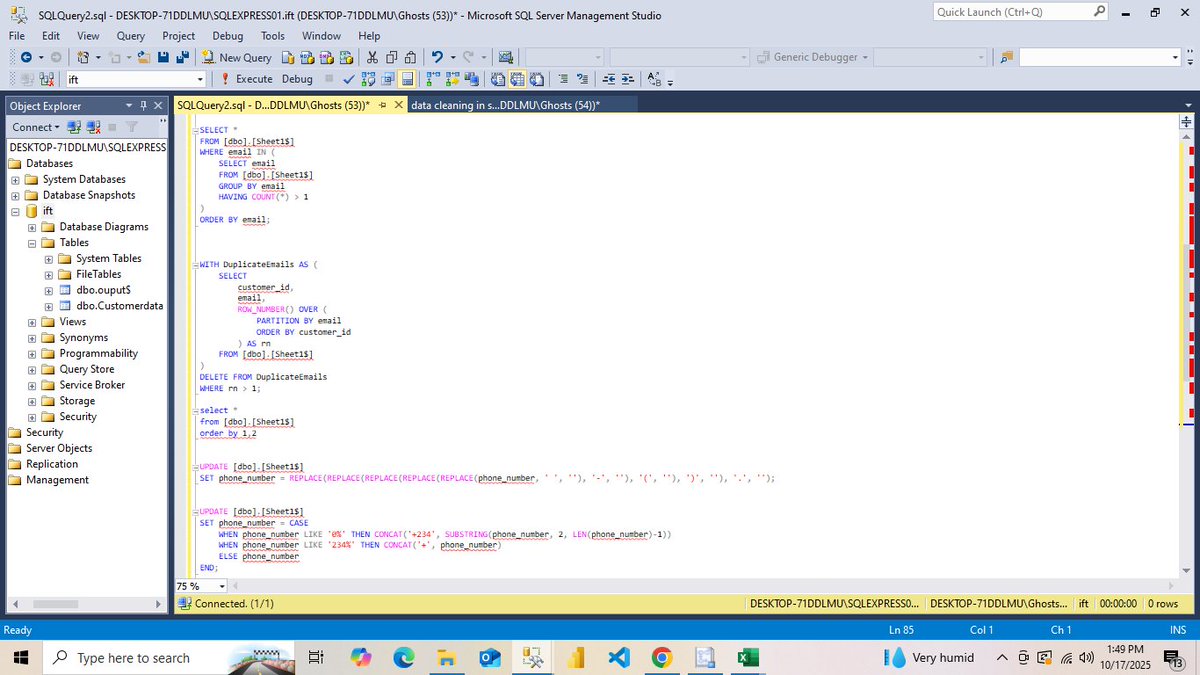Open Object Explorer window position dropdown arrow
The width and height of the screenshot is (1200, 675).
tap(129, 105)
